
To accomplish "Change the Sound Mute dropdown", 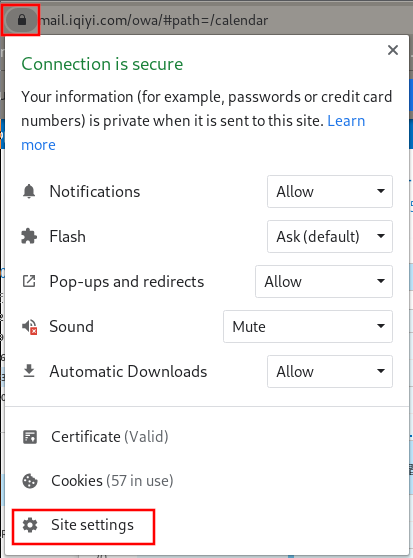I will (x=308, y=326).
